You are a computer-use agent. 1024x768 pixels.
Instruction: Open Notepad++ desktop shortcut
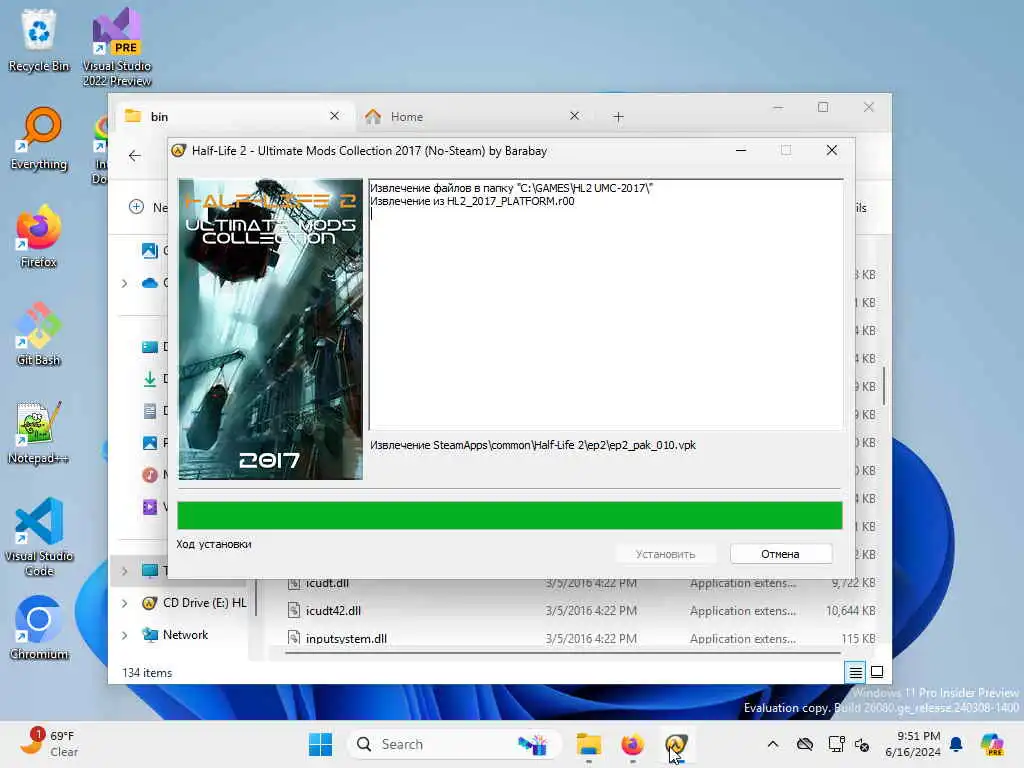(39, 432)
